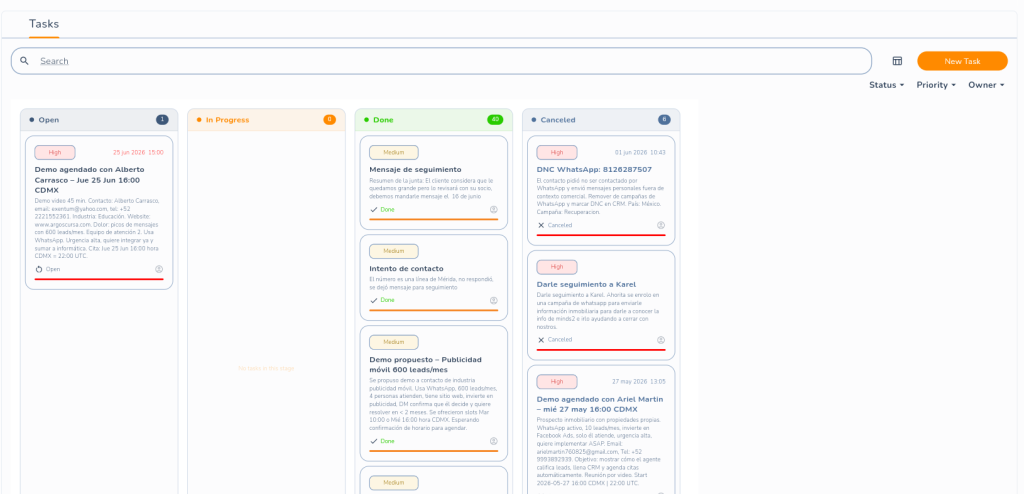Open Demo propuesto Publicidad móvil task

(x=425, y=365)
